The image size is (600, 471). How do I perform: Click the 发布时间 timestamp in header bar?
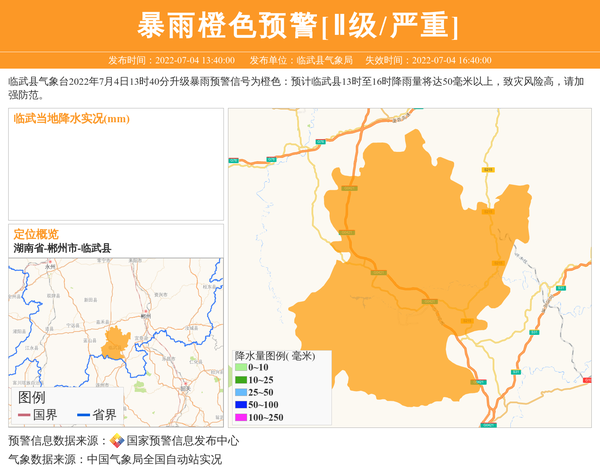tap(171, 60)
